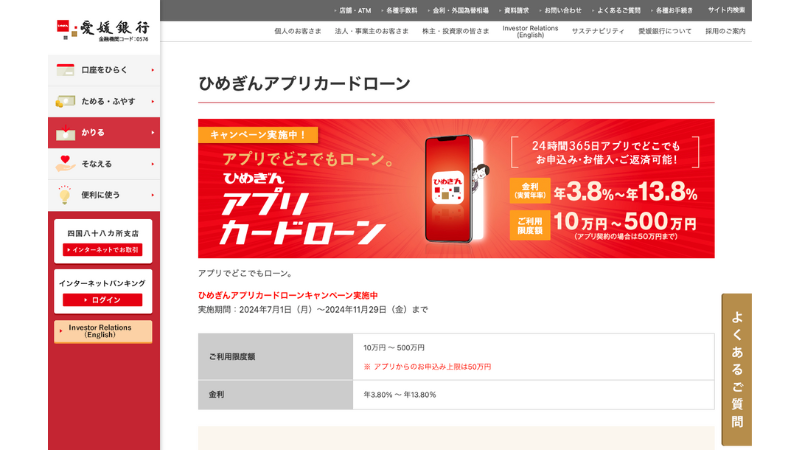Click the card icon beside 口座をひらく
Viewport: 800px width, 450px height.
65,70
